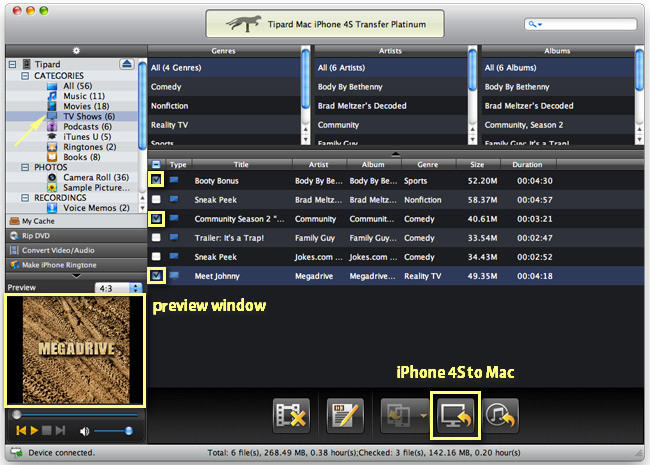Collapse the Tipard device tree node

12,64
